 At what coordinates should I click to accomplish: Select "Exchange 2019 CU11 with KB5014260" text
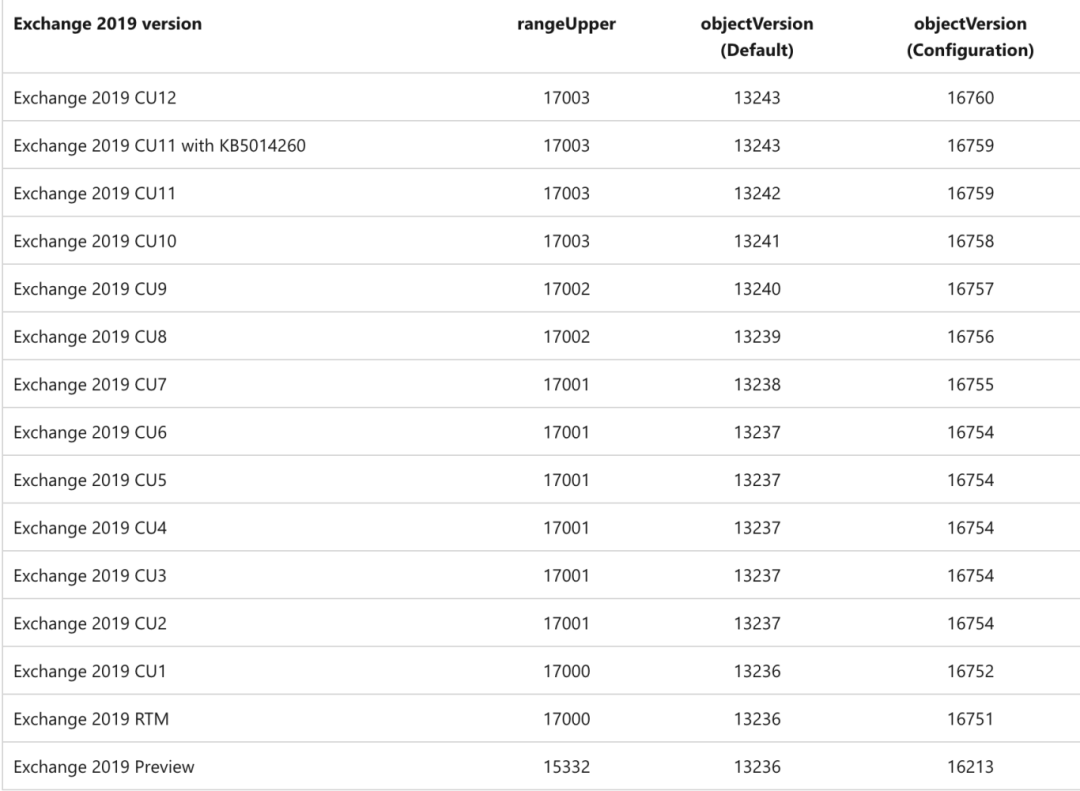[x=159, y=146]
